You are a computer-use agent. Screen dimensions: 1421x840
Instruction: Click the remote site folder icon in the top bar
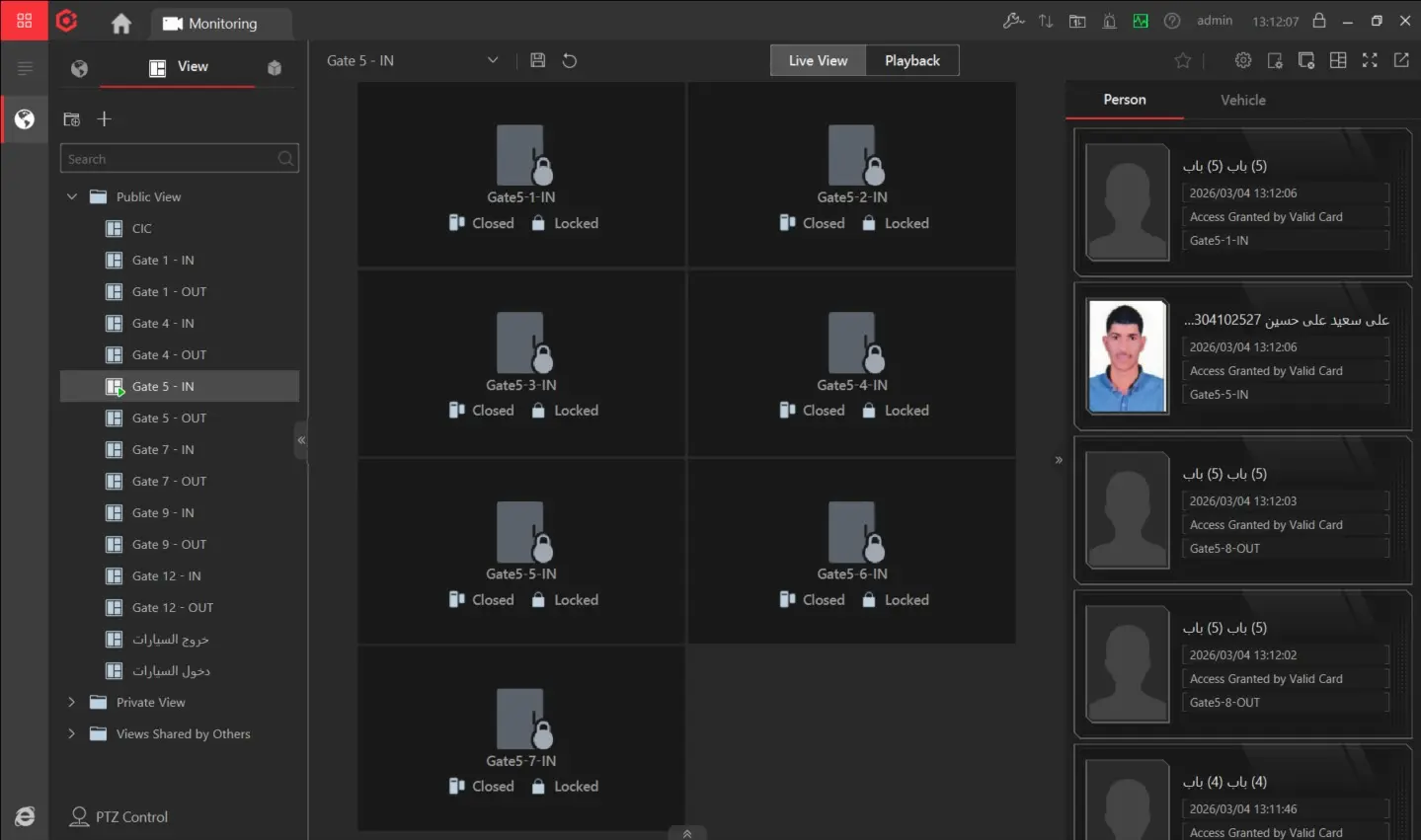pos(1077,21)
